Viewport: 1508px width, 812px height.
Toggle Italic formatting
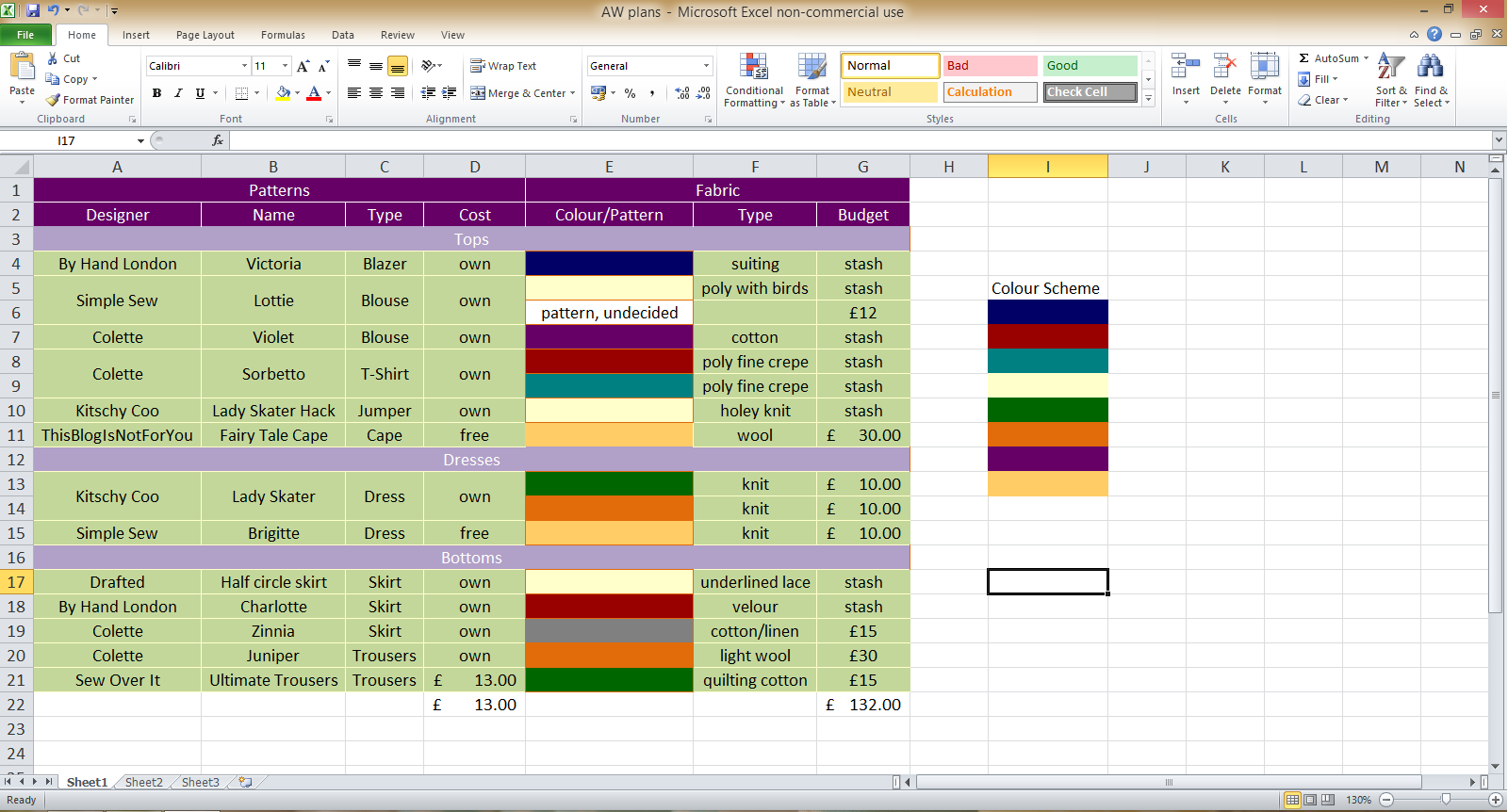pos(178,93)
